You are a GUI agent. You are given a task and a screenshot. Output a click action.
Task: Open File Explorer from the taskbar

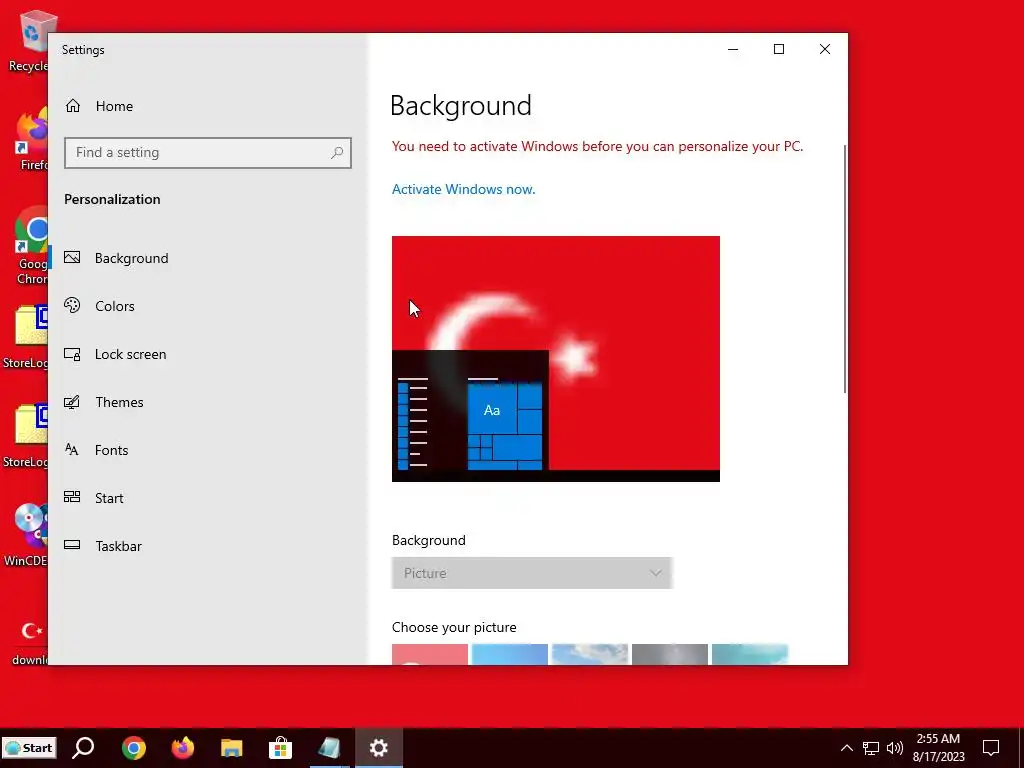tap(232, 748)
